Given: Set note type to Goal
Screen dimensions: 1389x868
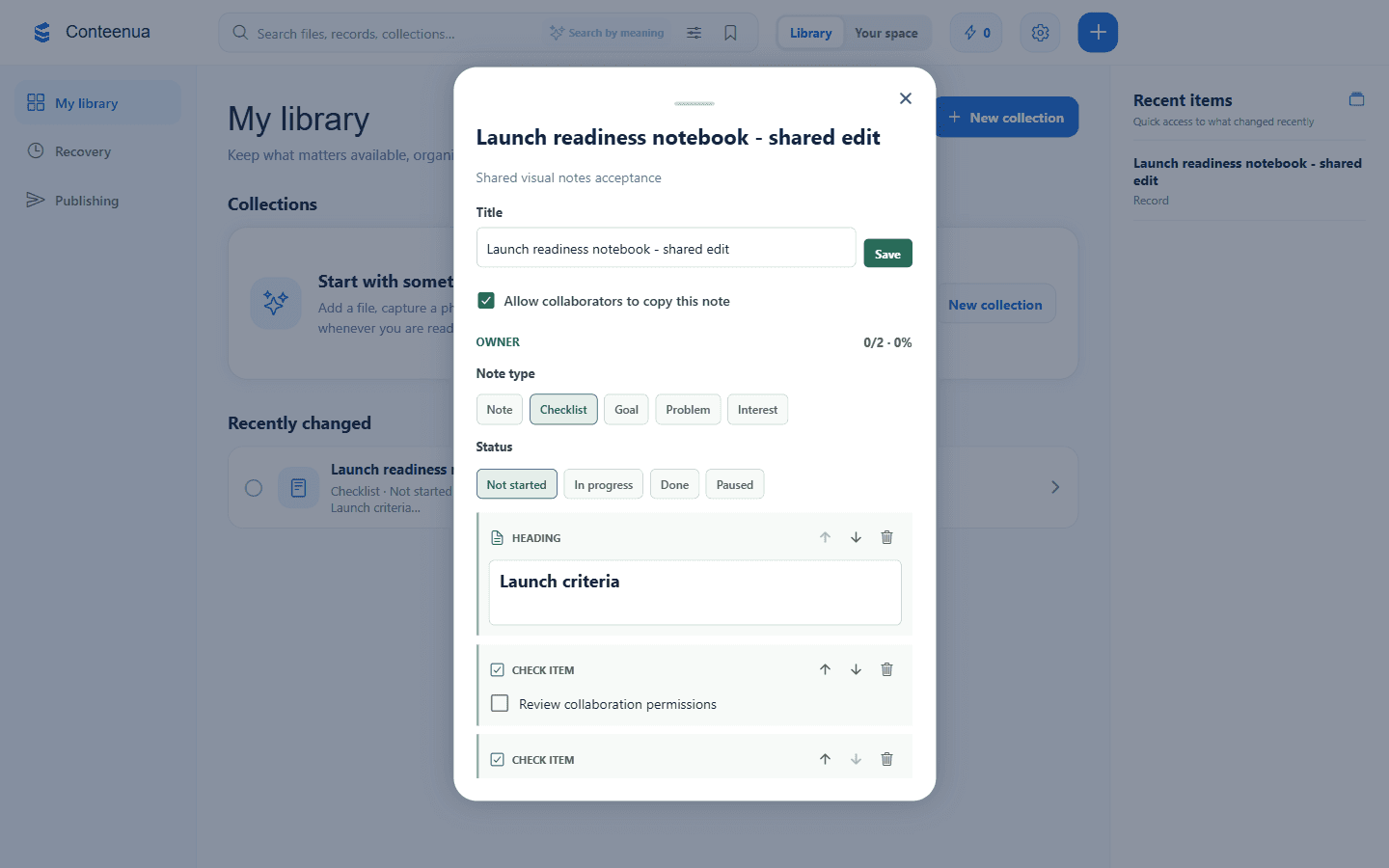Looking at the screenshot, I should click(x=626, y=410).
